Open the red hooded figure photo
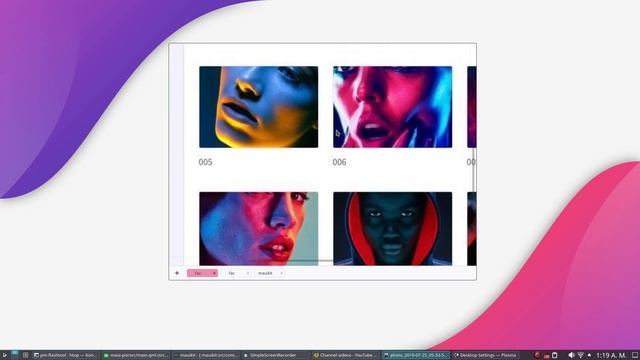Viewport: 640px width, 360px height. pyautogui.click(x=392, y=229)
